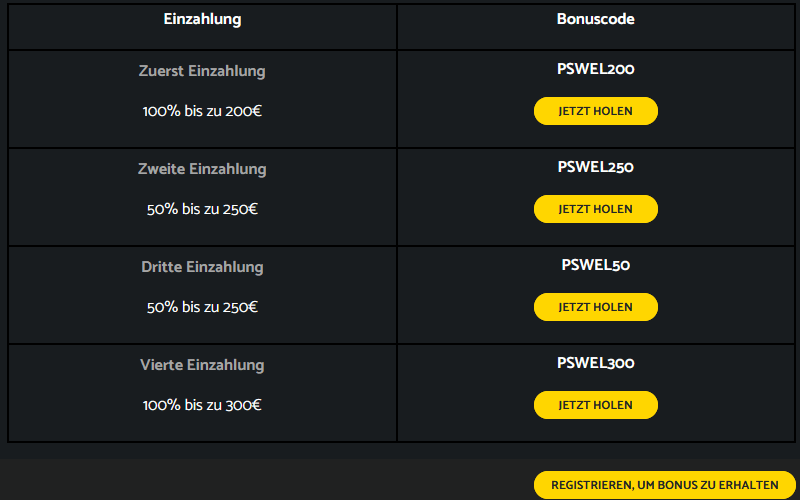Select the PSWEL300 bonus code text
The image size is (800, 500).
(x=595, y=363)
